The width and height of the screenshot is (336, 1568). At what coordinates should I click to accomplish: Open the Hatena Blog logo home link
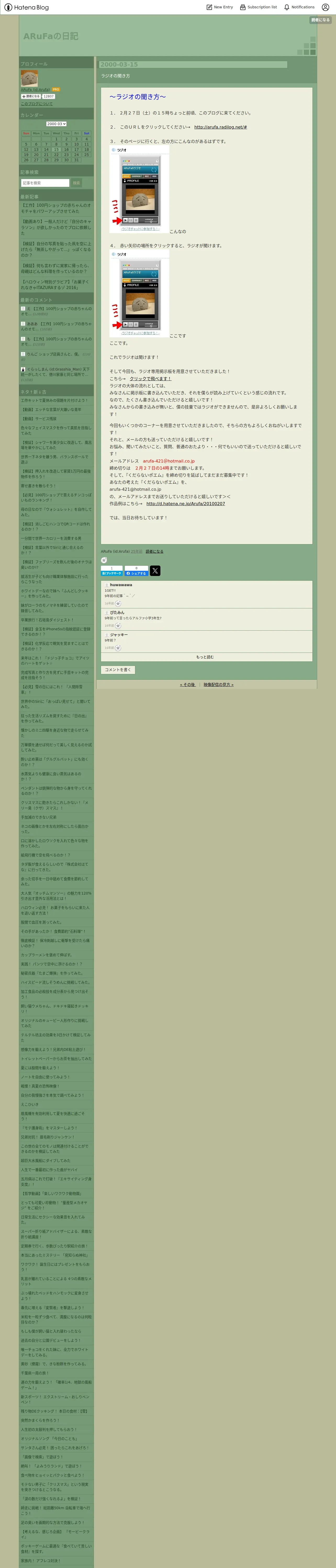26,7
